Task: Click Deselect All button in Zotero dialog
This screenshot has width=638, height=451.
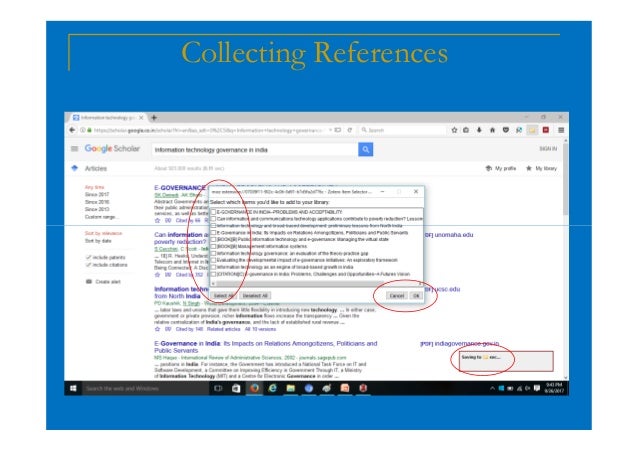Action: pos(255,296)
